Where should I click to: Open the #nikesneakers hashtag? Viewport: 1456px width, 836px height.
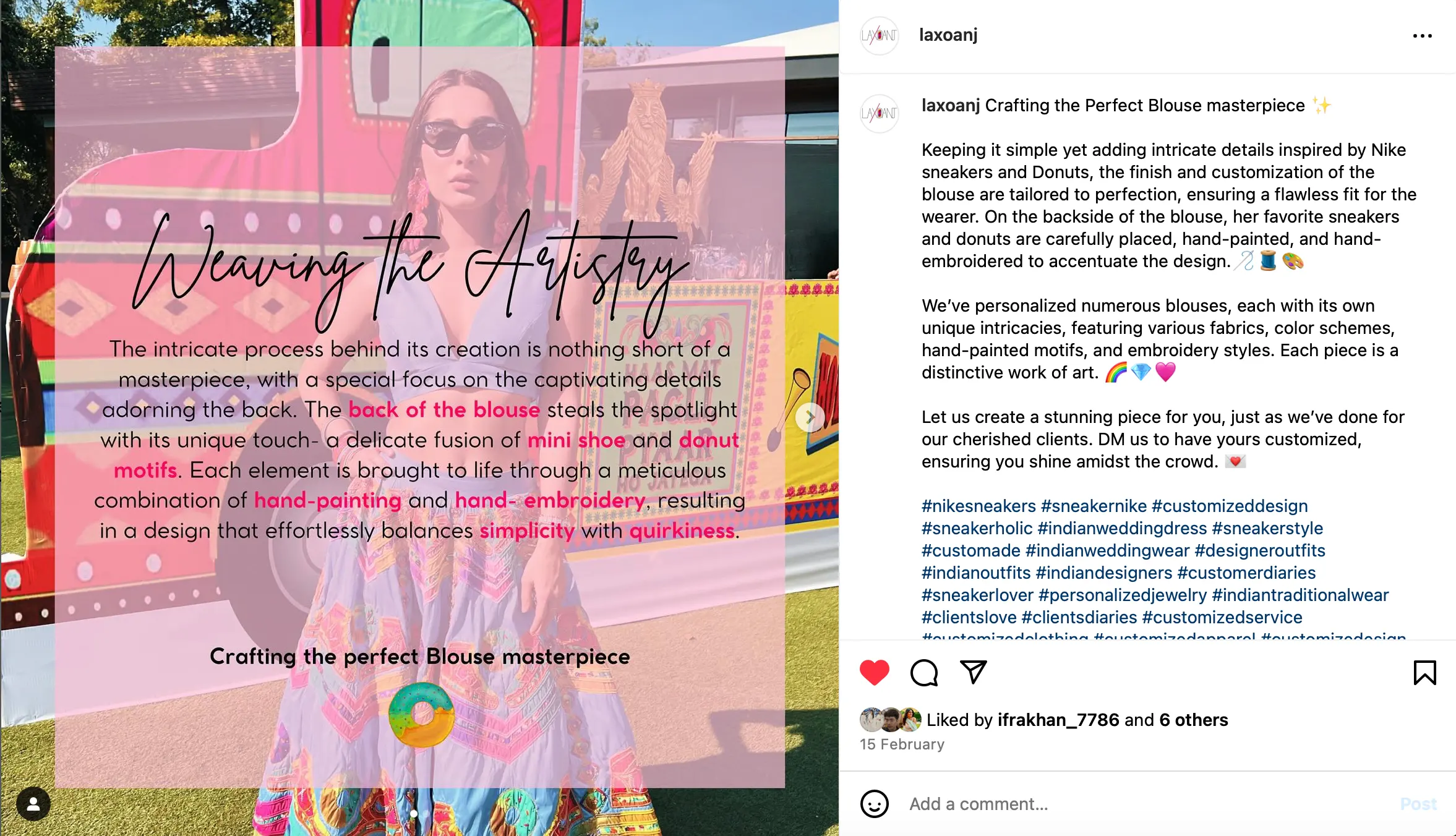click(x=979, y=506)
